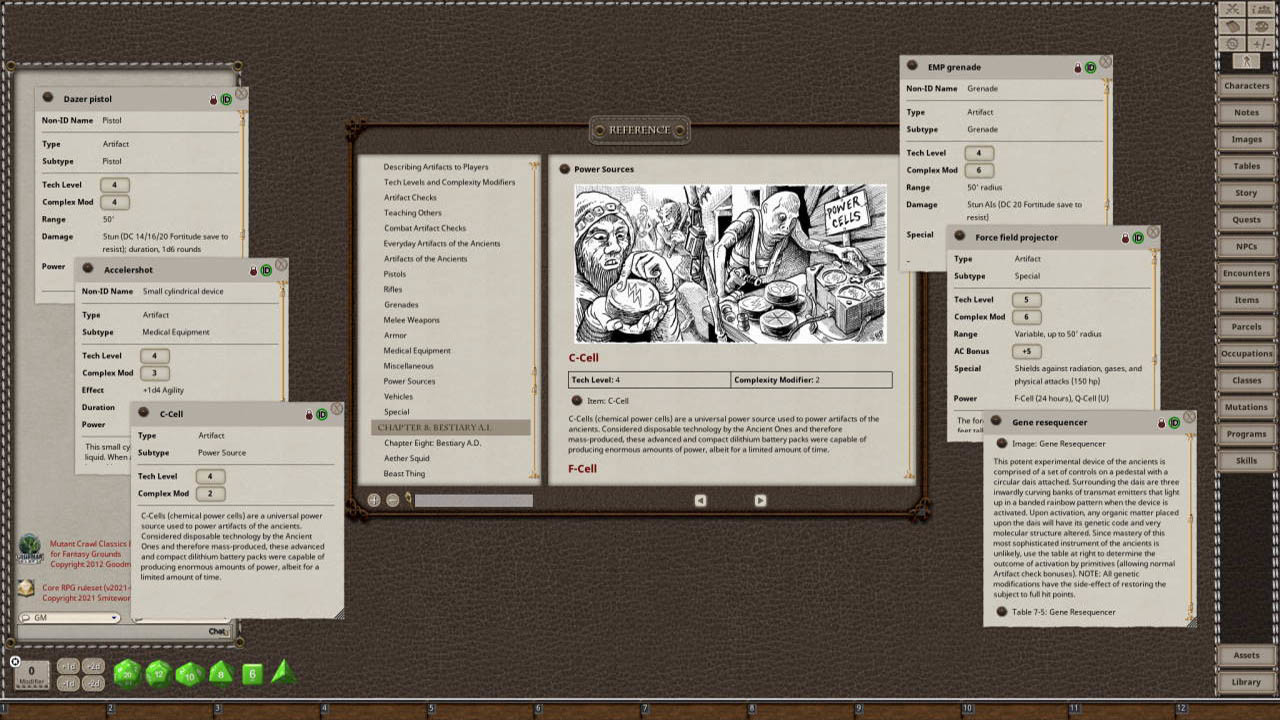Pick the green d6 die
Screen dimensions: 1280x720
coord(252,674)
